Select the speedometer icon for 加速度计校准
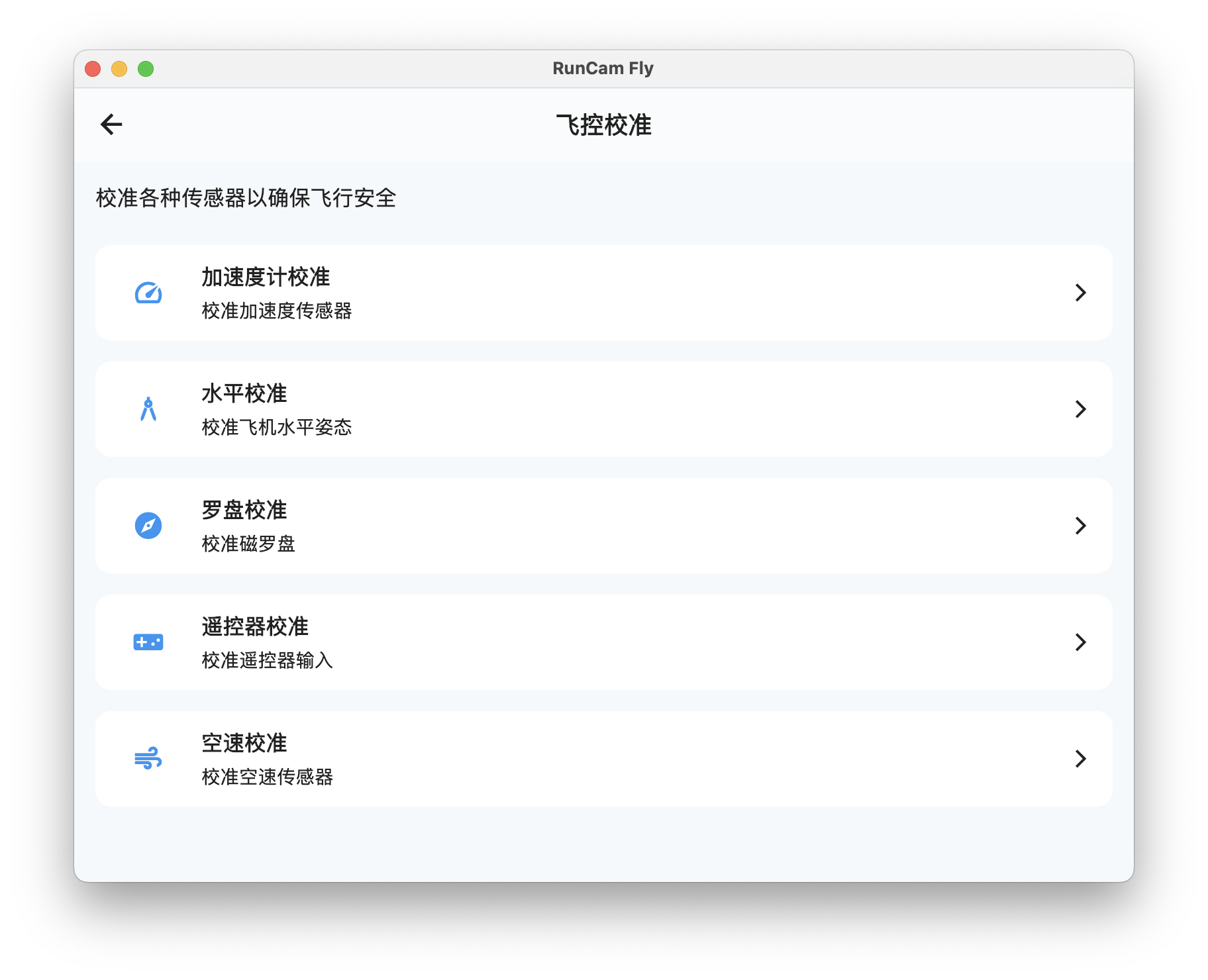Screen dimensions: 1208x980 point(148,293)
